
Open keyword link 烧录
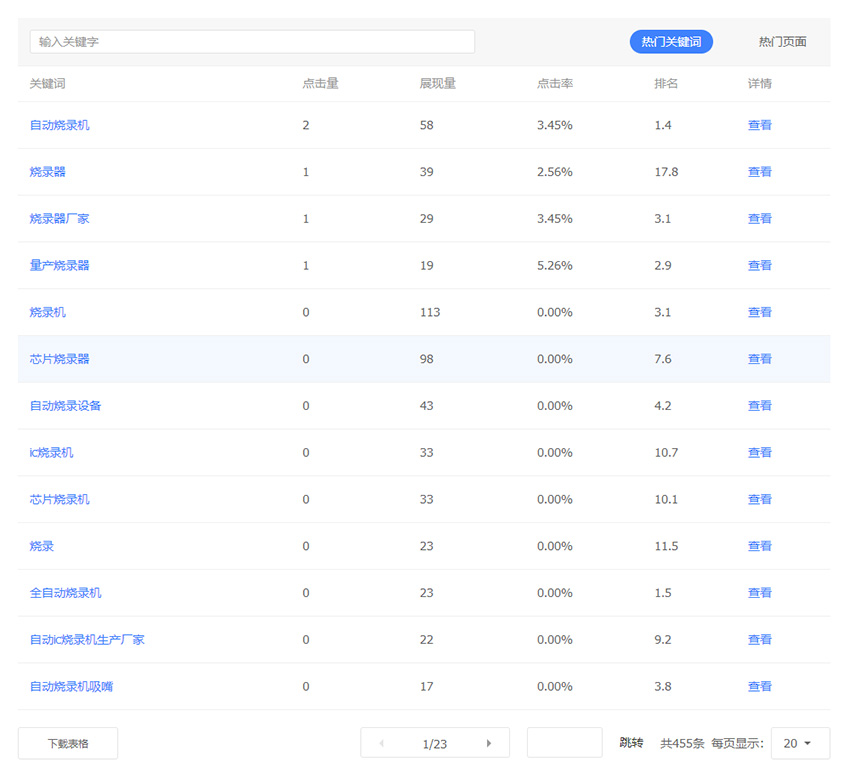tap(42, 546)
